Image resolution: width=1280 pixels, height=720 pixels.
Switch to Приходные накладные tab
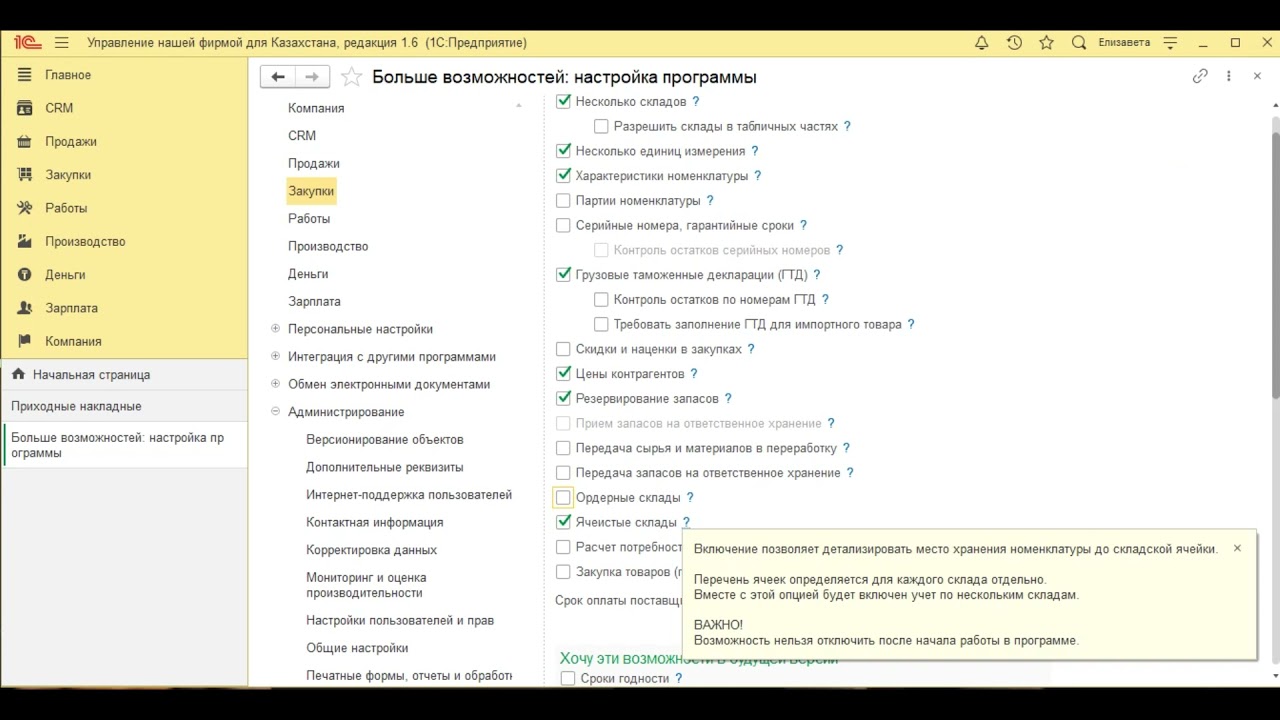(x=124, y=406)
